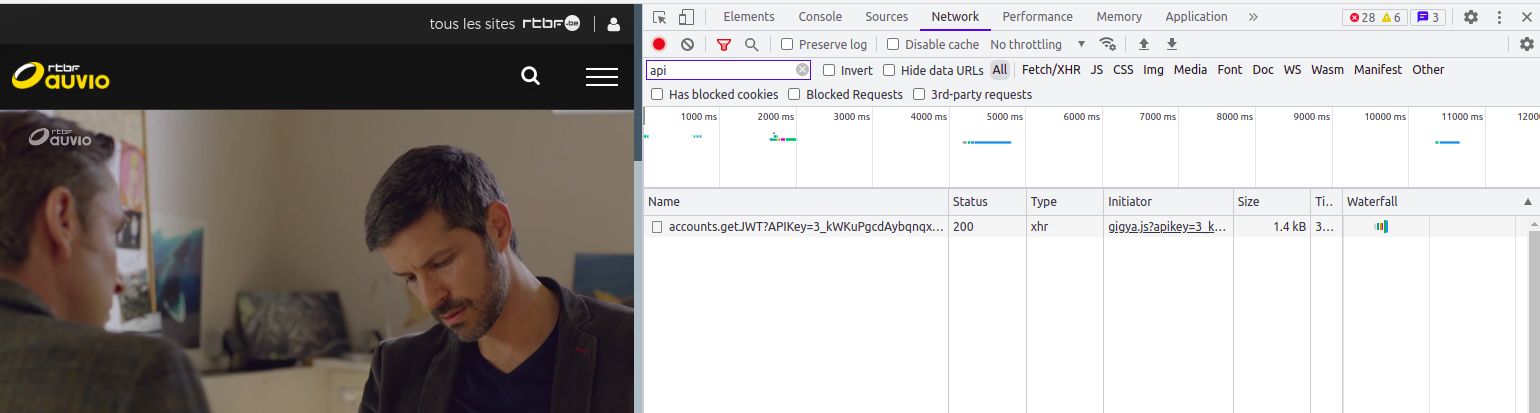Clear the api filter text
Image resolution: width=1540 pixels, height=413 pixels.
tap(802, 70)
